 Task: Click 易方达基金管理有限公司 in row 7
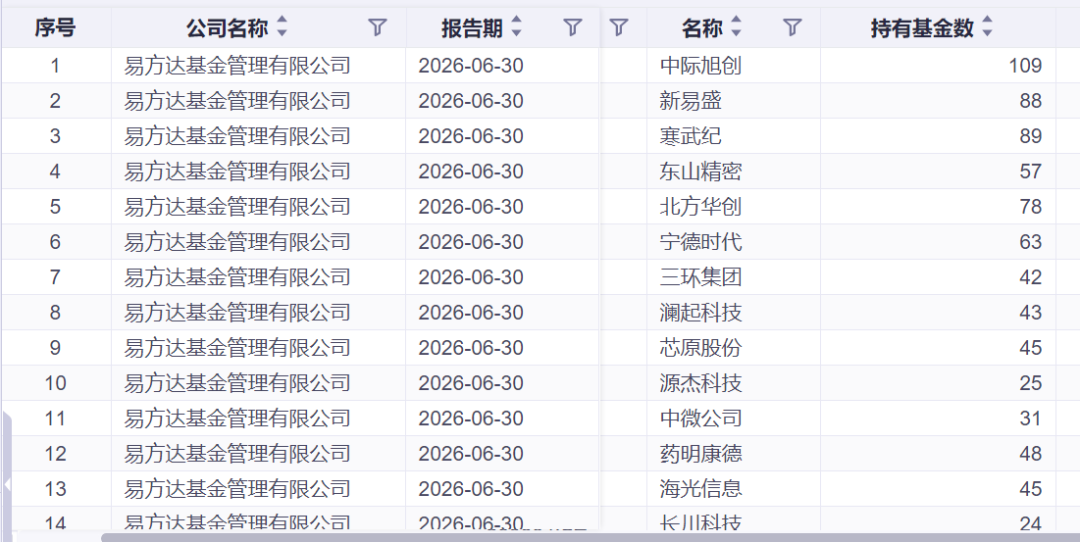[238, 278]
